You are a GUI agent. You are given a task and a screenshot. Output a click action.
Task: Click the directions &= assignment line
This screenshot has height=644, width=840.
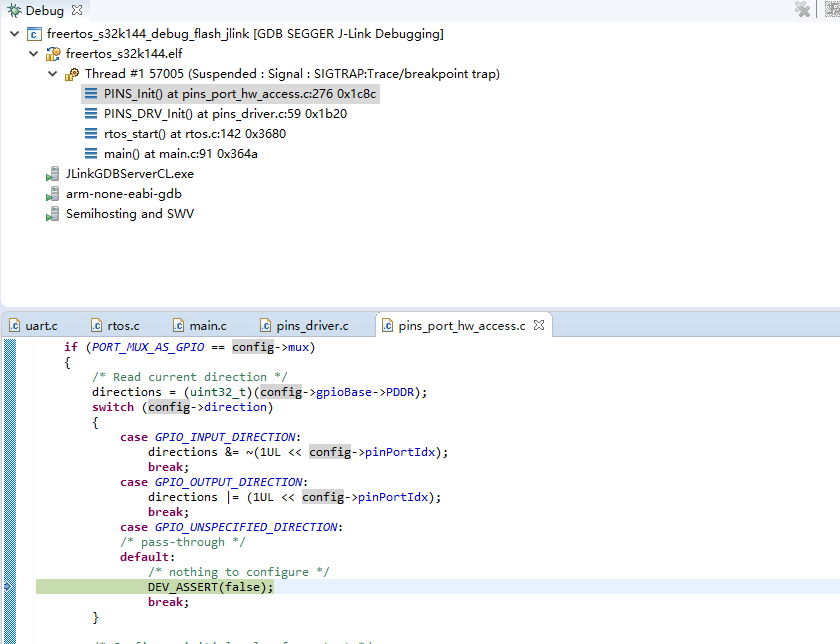point(298,452)
